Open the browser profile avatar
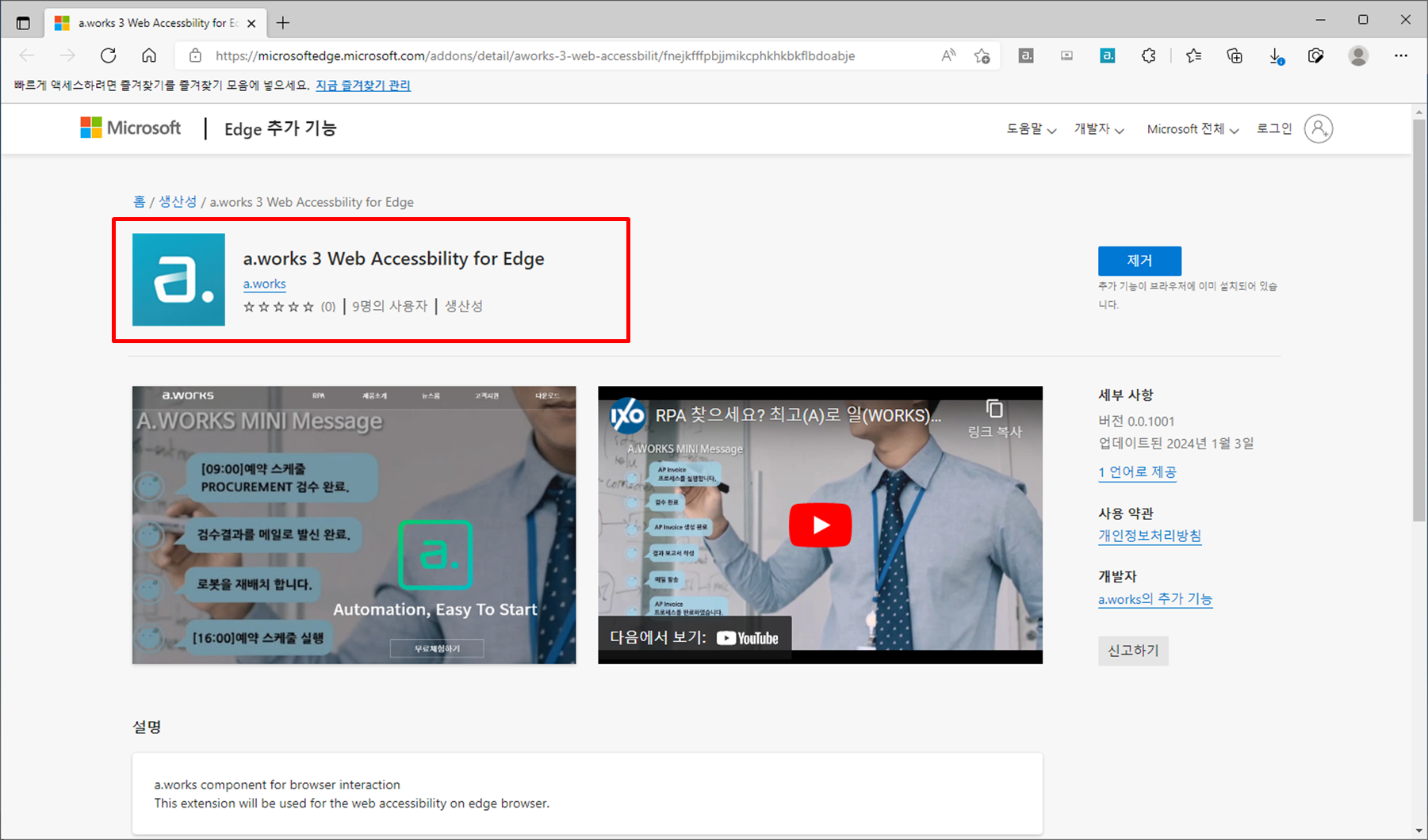This screenshot has width=1428, height=840. click(1358, 55)
